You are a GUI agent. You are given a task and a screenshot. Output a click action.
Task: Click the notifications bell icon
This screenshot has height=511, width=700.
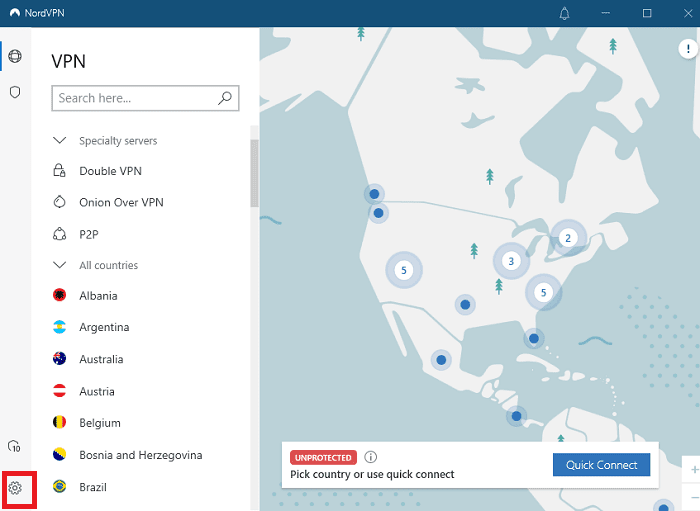tap(564, 13)
